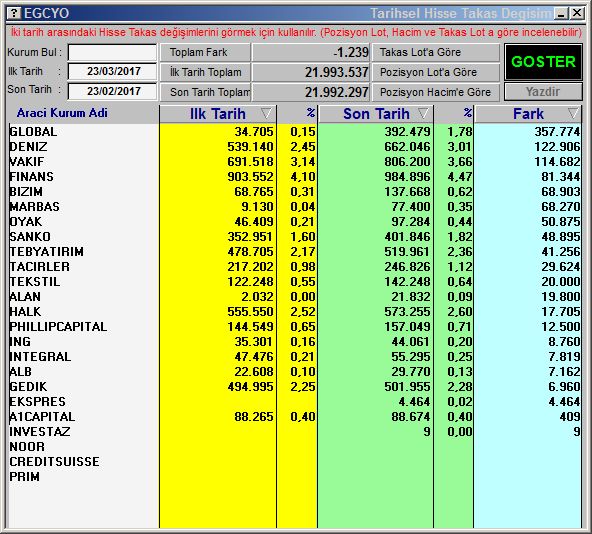Select the A1CAPITAL row
Image resolution: width=592 pixels, height=534 pixels.
(294, 417)
